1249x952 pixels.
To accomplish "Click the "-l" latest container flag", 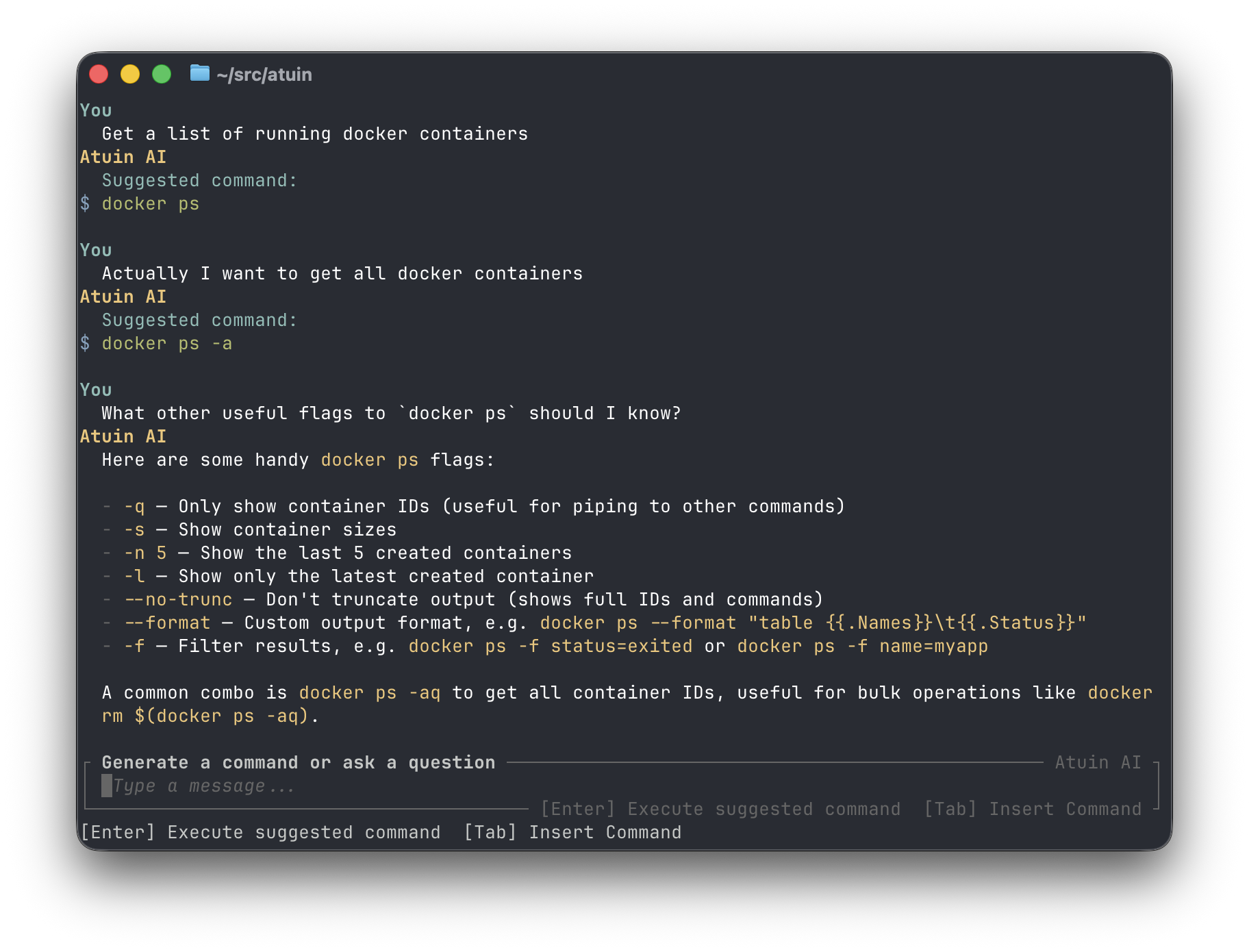I will 134,577.
